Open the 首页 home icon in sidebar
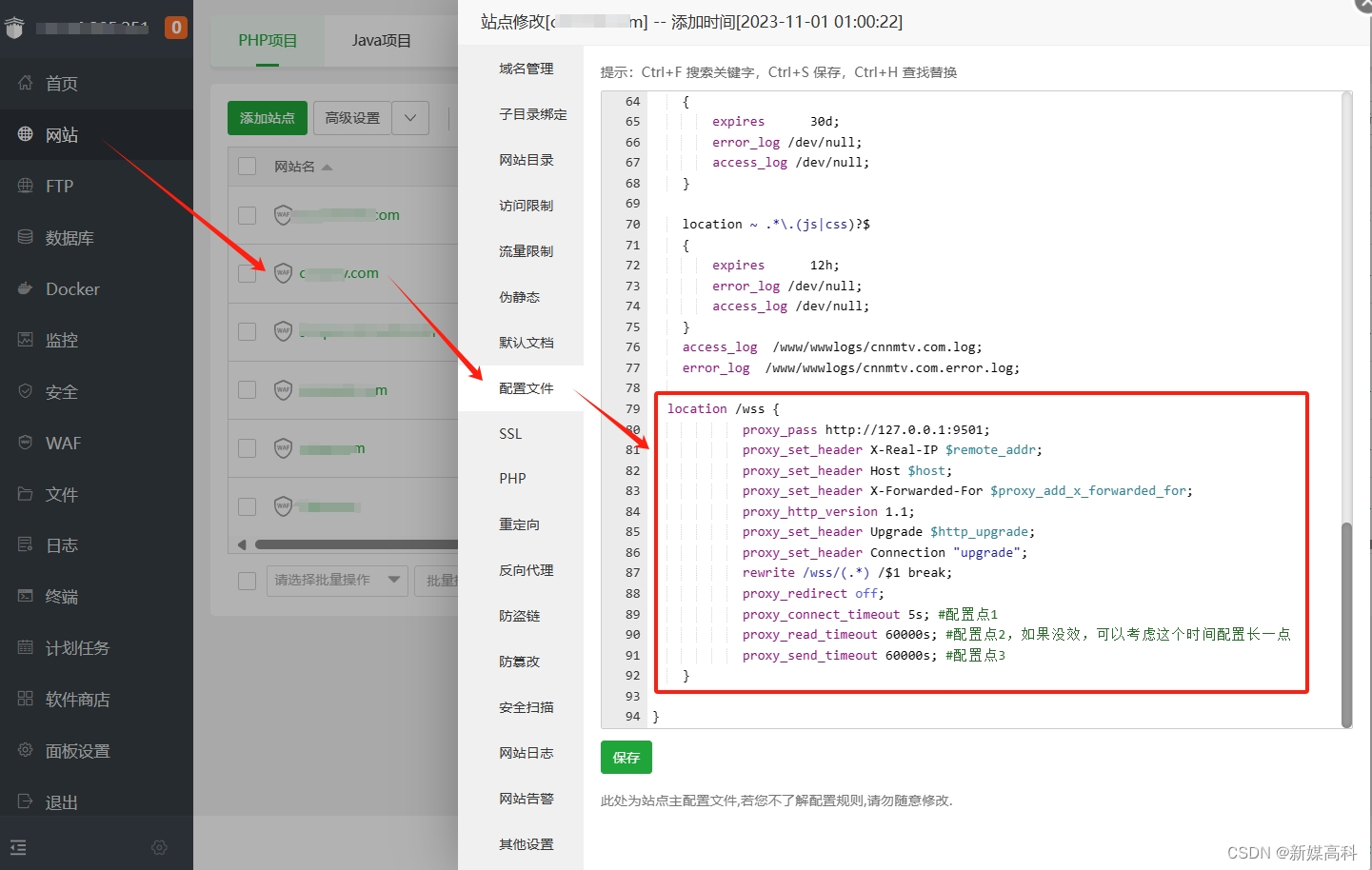The width and height of the screenshot is (1372, 870). point(25,83)
